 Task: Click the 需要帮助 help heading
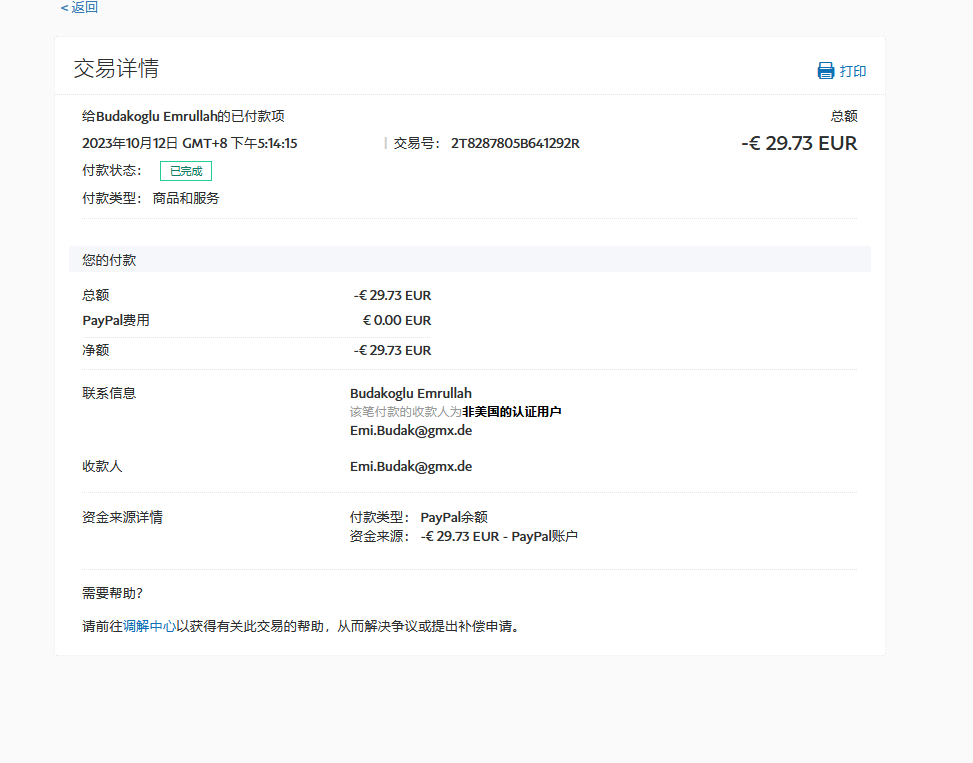pos(112,593)
